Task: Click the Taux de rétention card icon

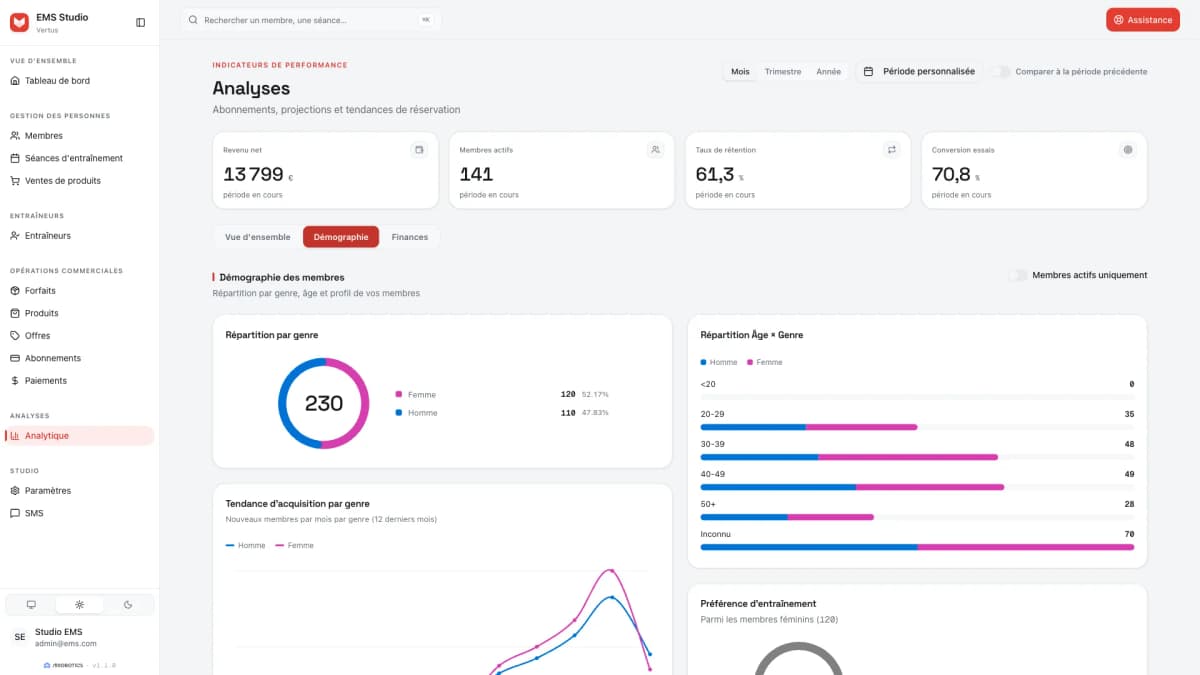Action: [x=892, y=150]
